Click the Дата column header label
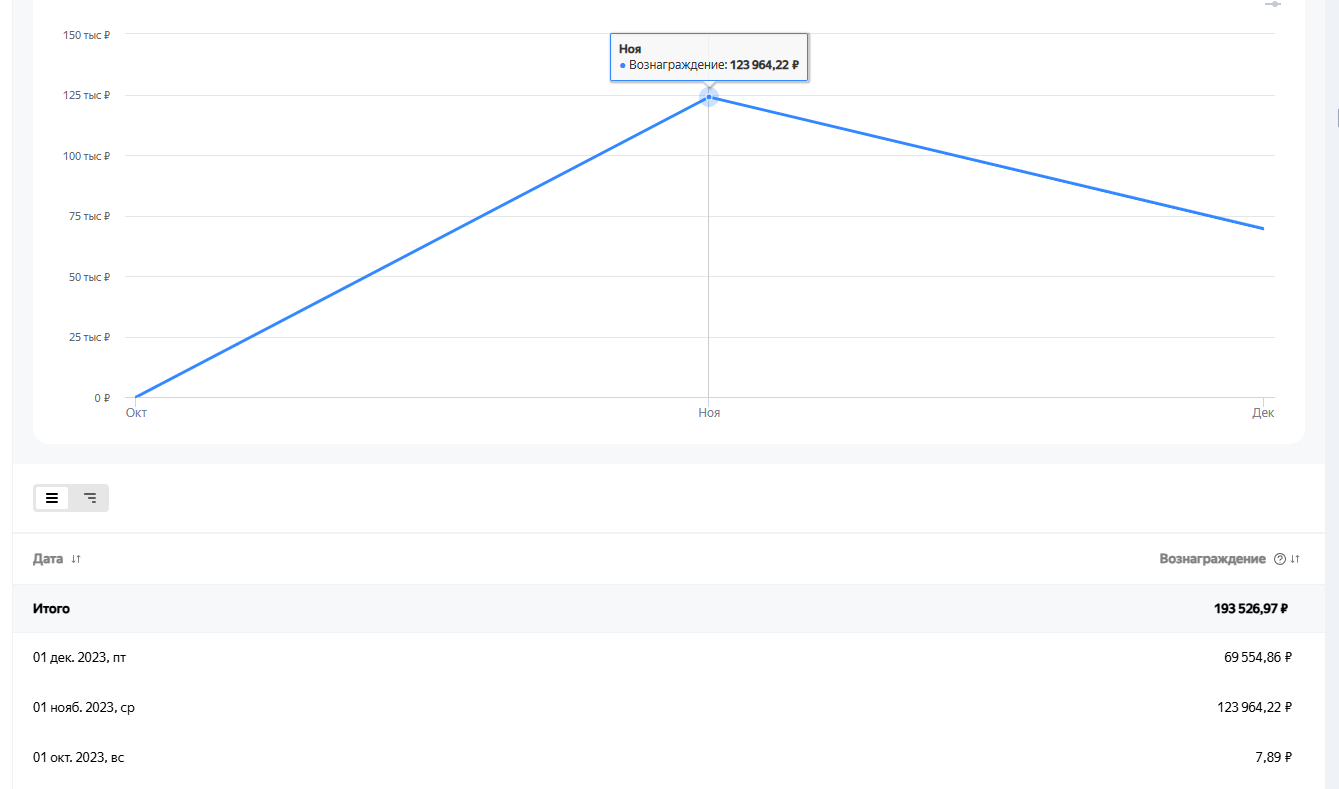 point(48,559)
